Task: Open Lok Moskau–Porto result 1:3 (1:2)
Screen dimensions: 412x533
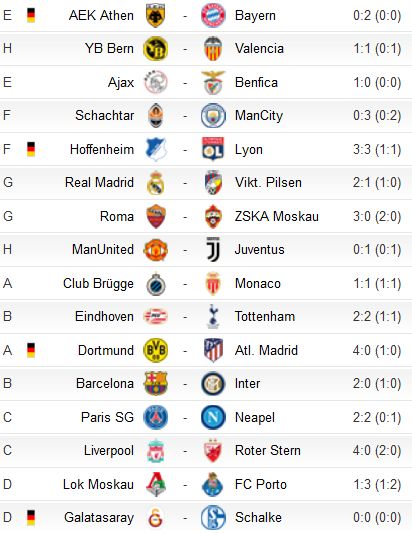Action: pos(377,484)
